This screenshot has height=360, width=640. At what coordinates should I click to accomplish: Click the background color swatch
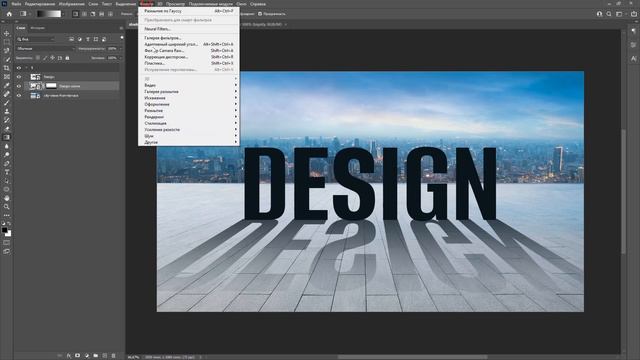(9, 234)
